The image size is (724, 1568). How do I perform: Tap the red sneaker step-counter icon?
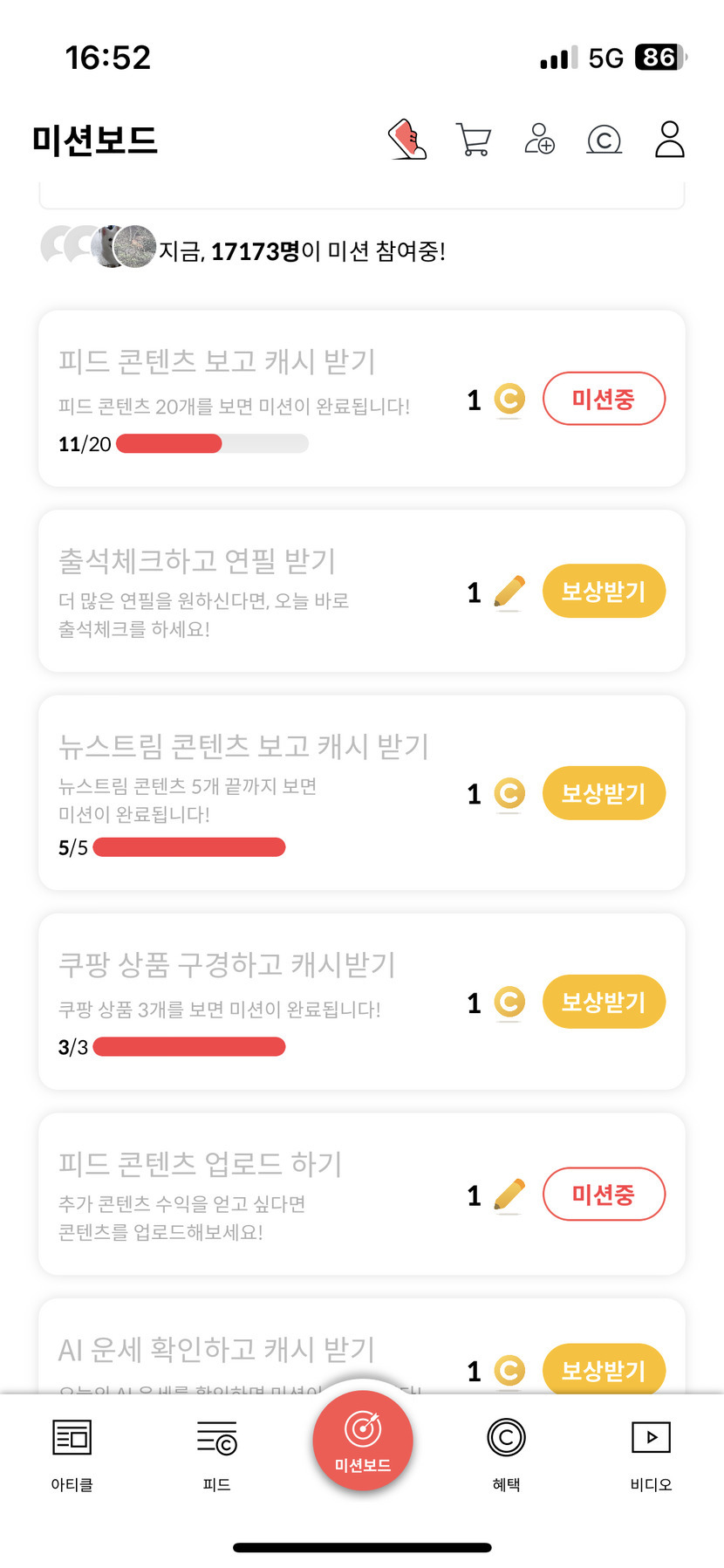click(407, 140)
